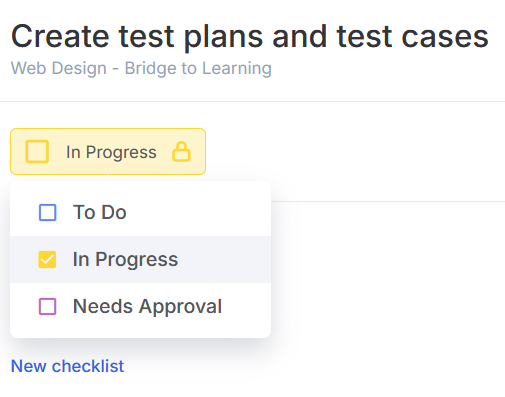Select To Do from the status menu
Image resolution: width=505 pixels, height=397 pixels.
point(140,212)
